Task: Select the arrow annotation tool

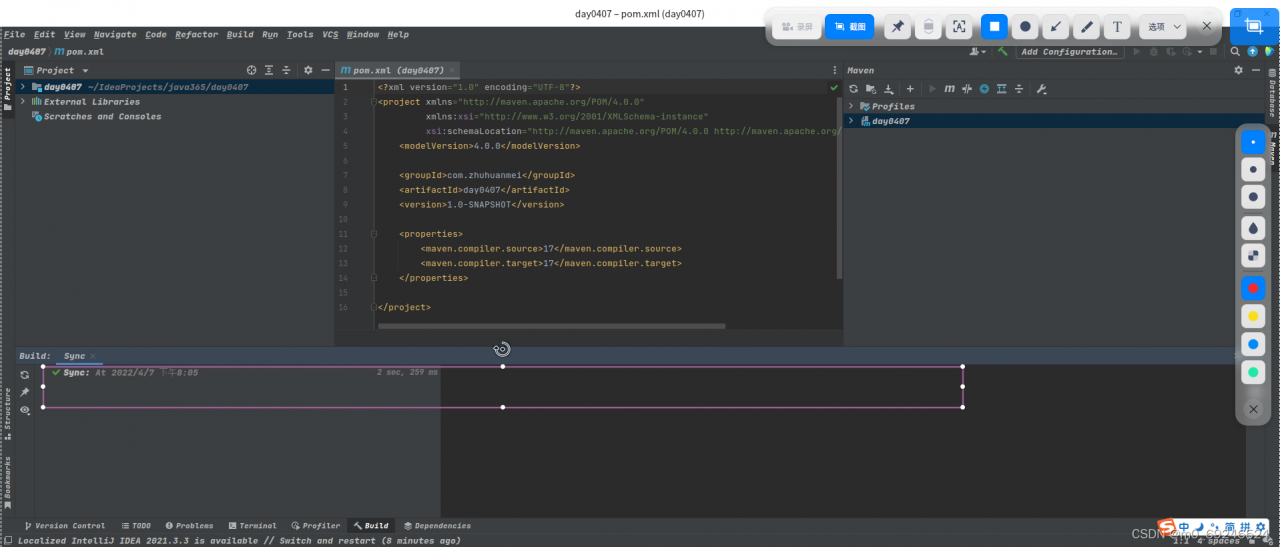Action: click(1055, 27)
